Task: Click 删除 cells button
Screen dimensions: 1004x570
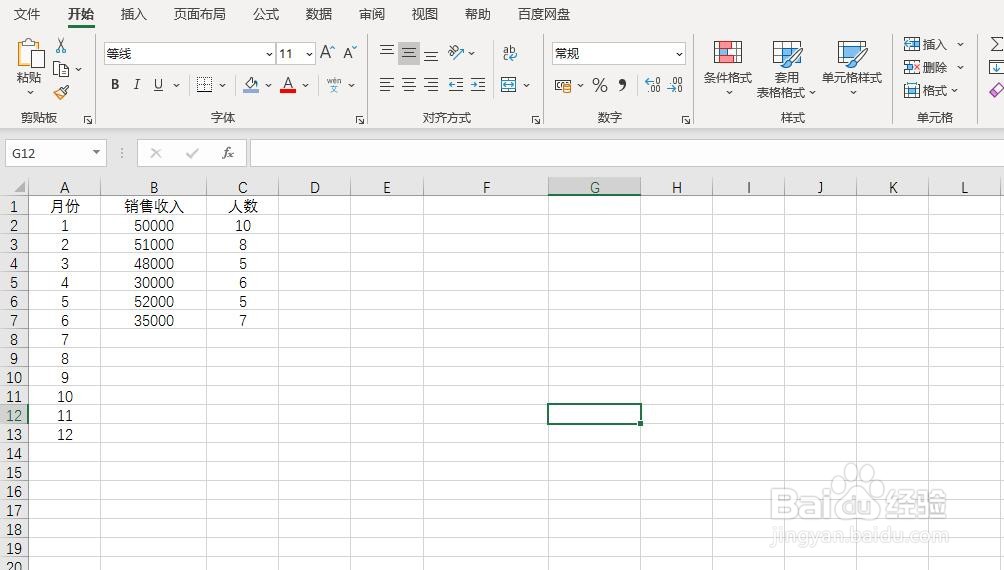Action: click(925, 67)
